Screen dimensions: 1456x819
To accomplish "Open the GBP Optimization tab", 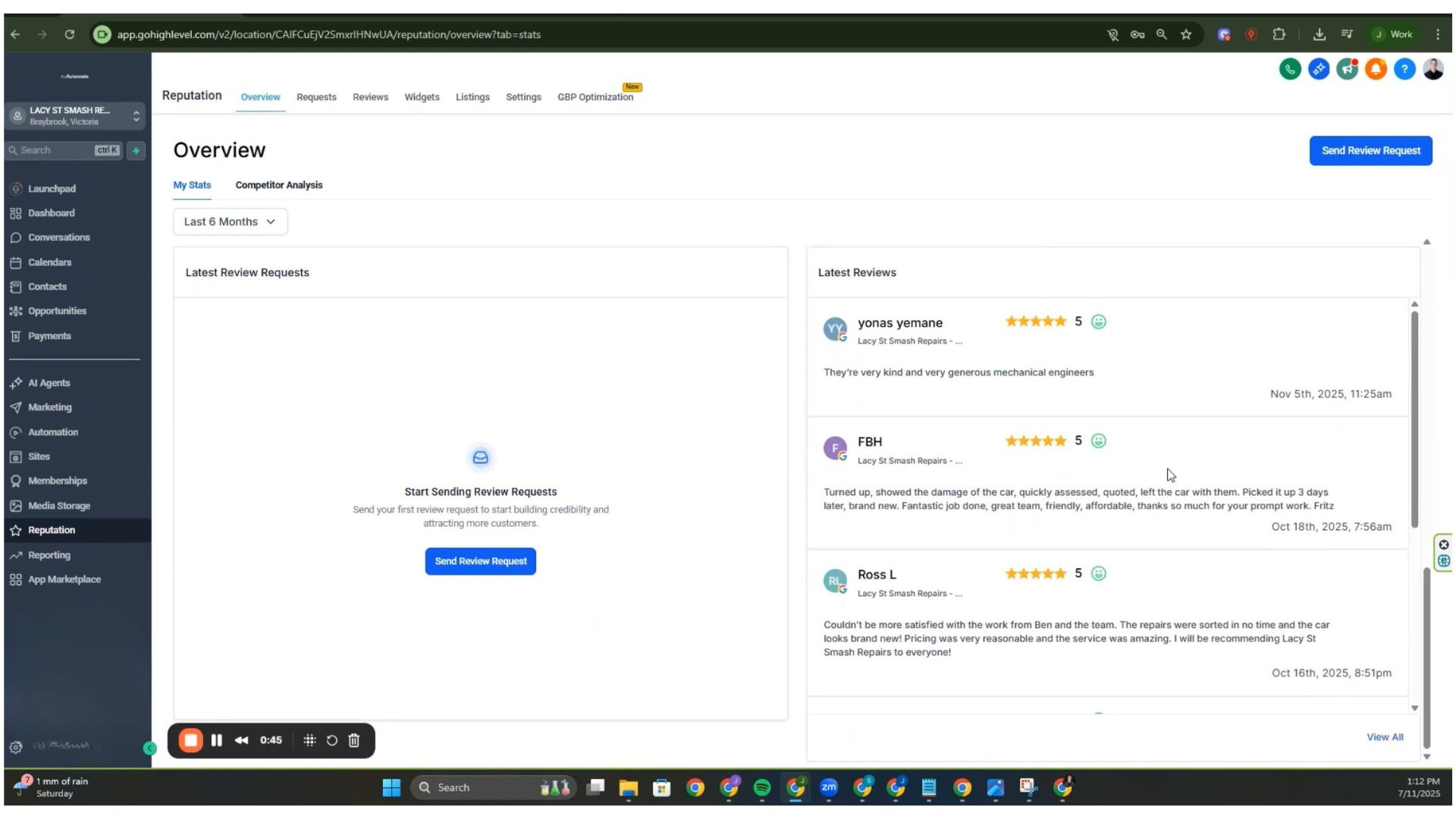I will pos(595,97).
